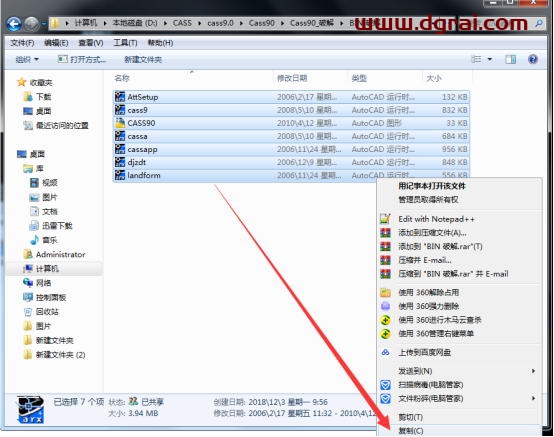Image resolution: width=554 pixels, height=437 pixels.
Task: Click the Notepad++ icon in context menu
Action: pos(385,219)
